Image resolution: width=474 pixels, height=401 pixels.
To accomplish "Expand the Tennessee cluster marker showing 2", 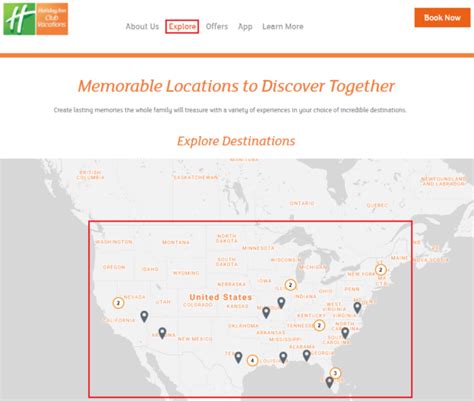I will pyautogui.click(x=319, y=325).
